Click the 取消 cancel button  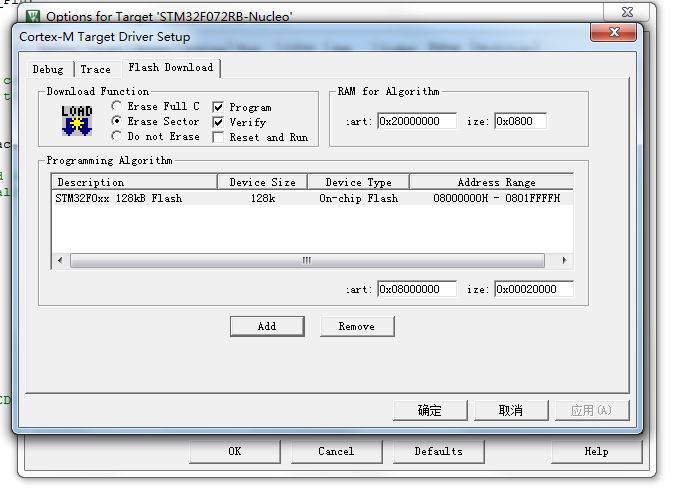pyautogui.click(x=511, y=410)
